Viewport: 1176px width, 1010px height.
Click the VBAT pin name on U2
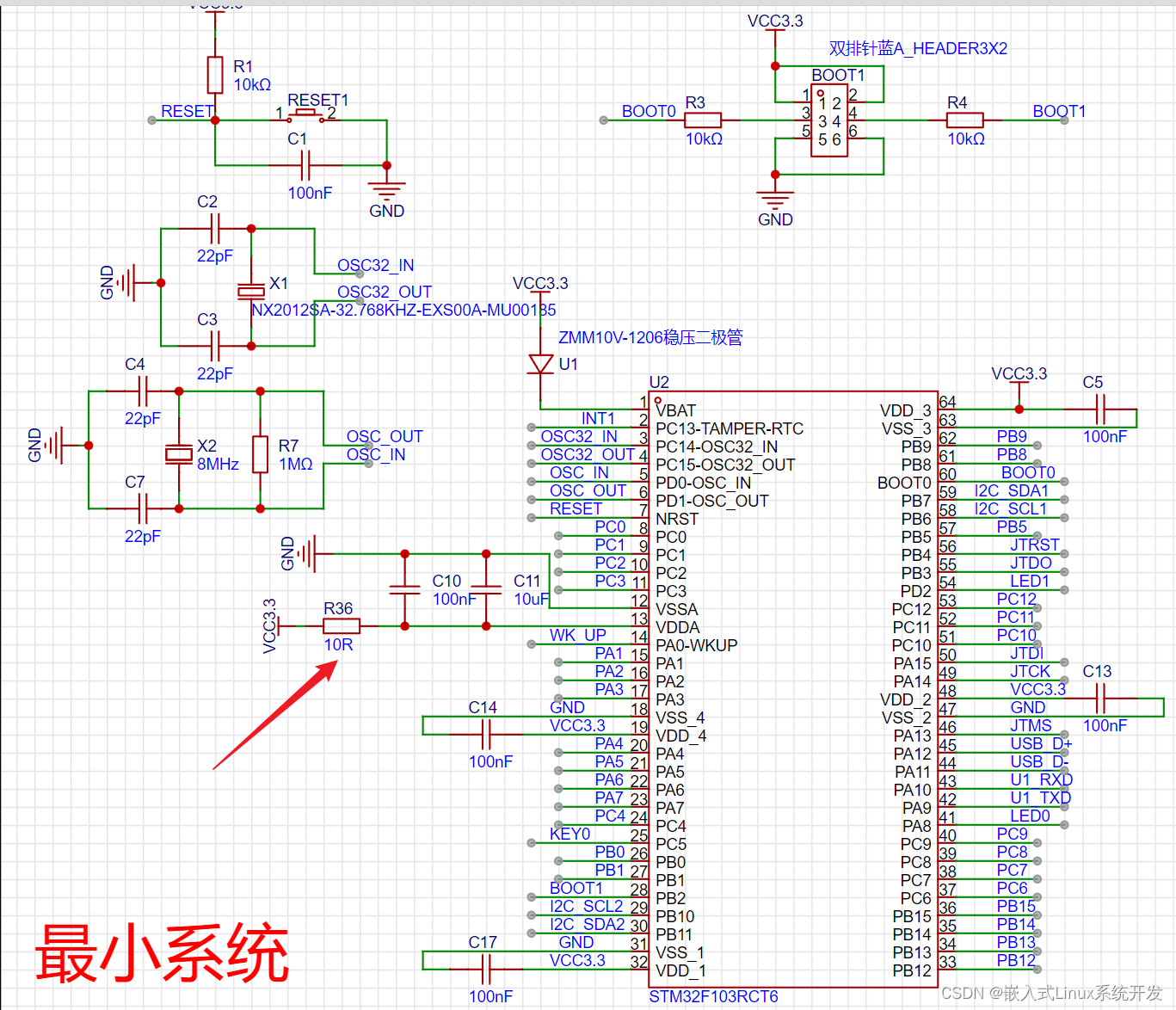click(x=676, y=410)
